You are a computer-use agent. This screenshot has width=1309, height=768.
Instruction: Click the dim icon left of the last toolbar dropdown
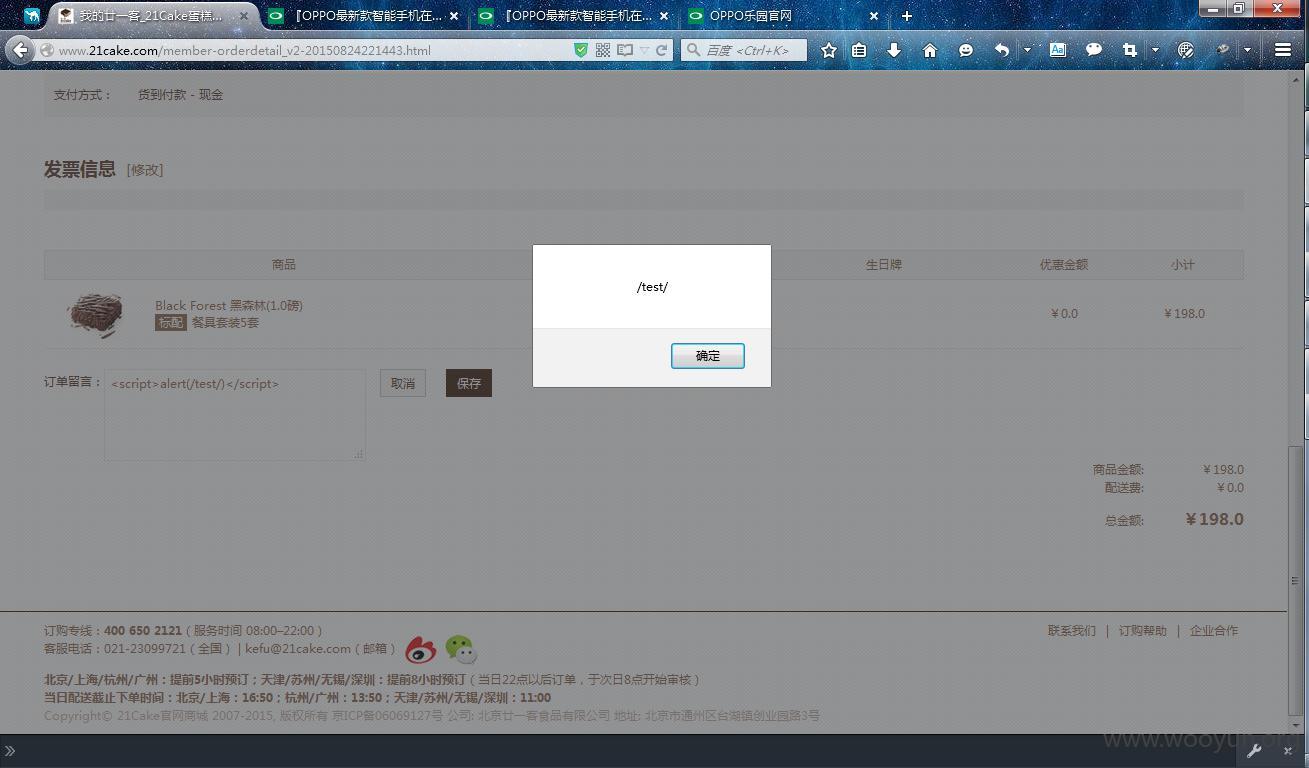point(1222,50)
